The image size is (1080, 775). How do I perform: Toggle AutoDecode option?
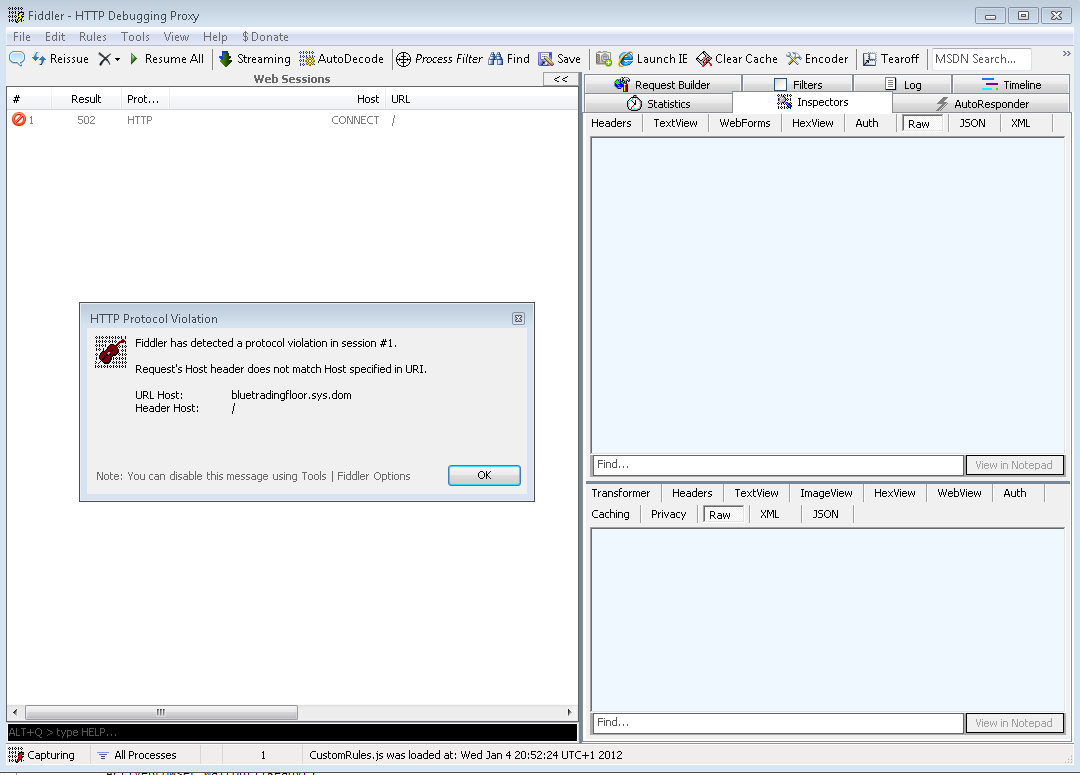[342, 59]
